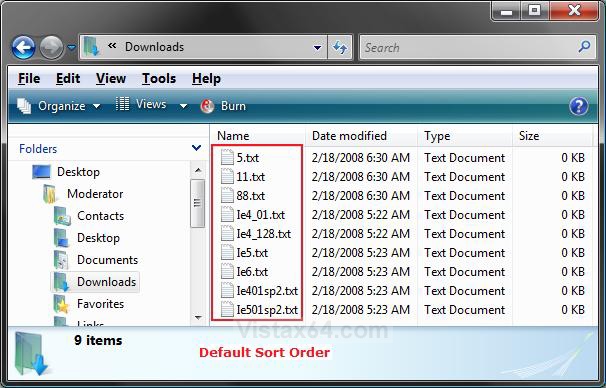This screenshot has height=388, width=606.
Task: Click the Moderator user folder icon
Action: point(49,194)
